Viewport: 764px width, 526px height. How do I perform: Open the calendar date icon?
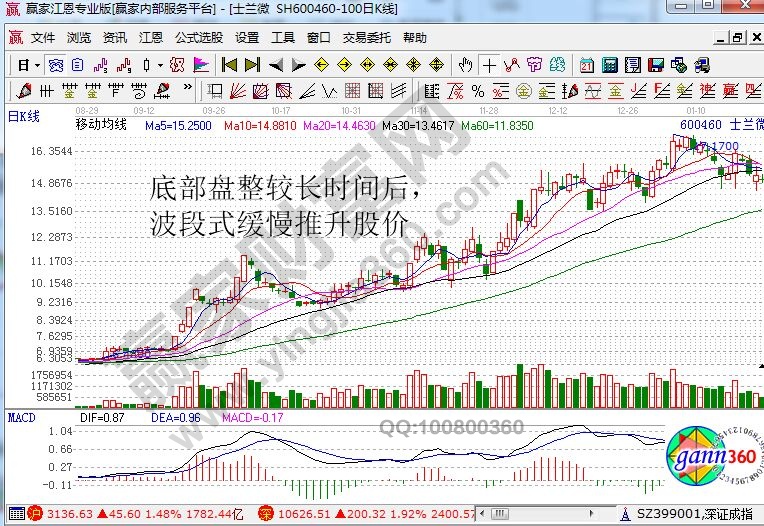pos(586,65)
